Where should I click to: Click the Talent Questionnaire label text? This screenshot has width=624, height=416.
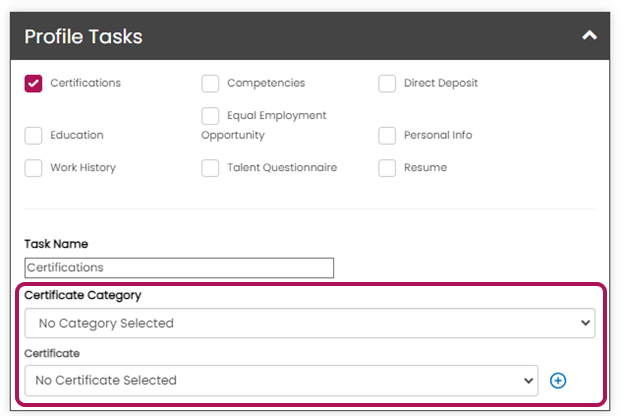coord(281,168)
